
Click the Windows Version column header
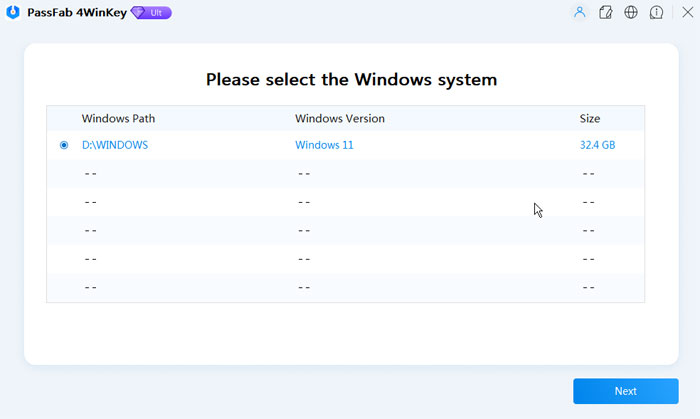[340, 118]
